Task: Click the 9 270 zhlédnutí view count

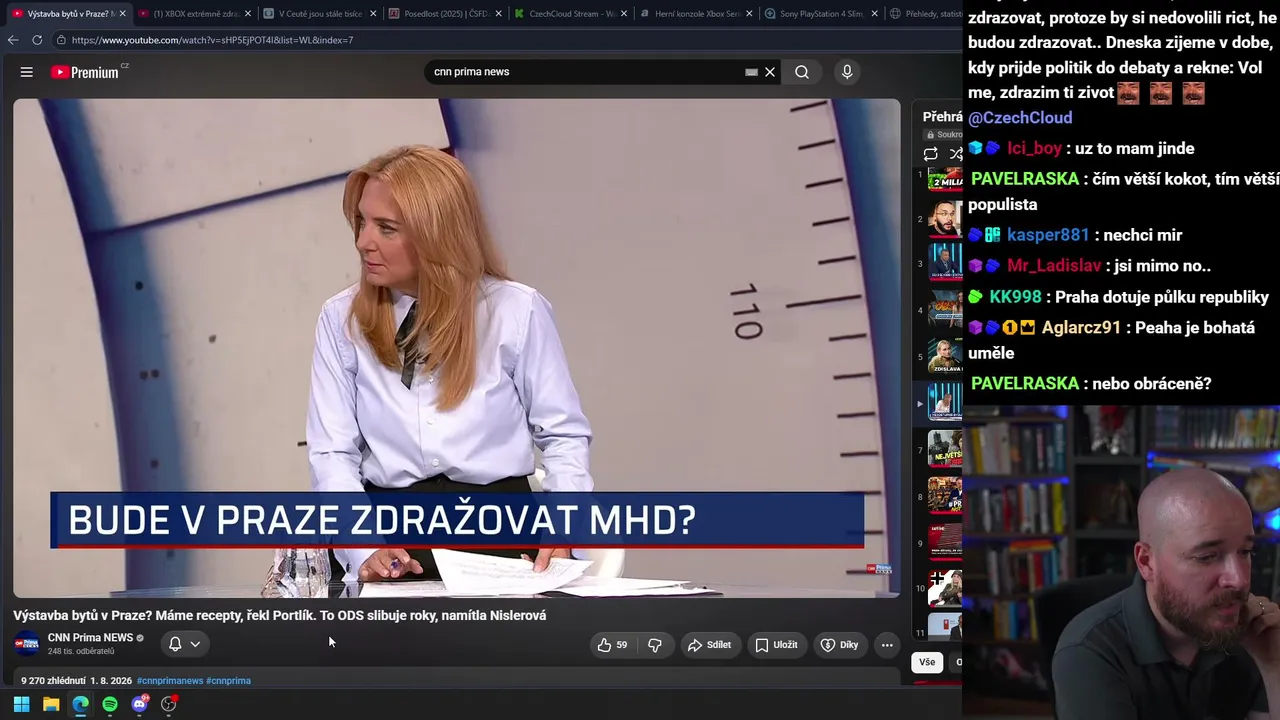Action: [53, 681]
